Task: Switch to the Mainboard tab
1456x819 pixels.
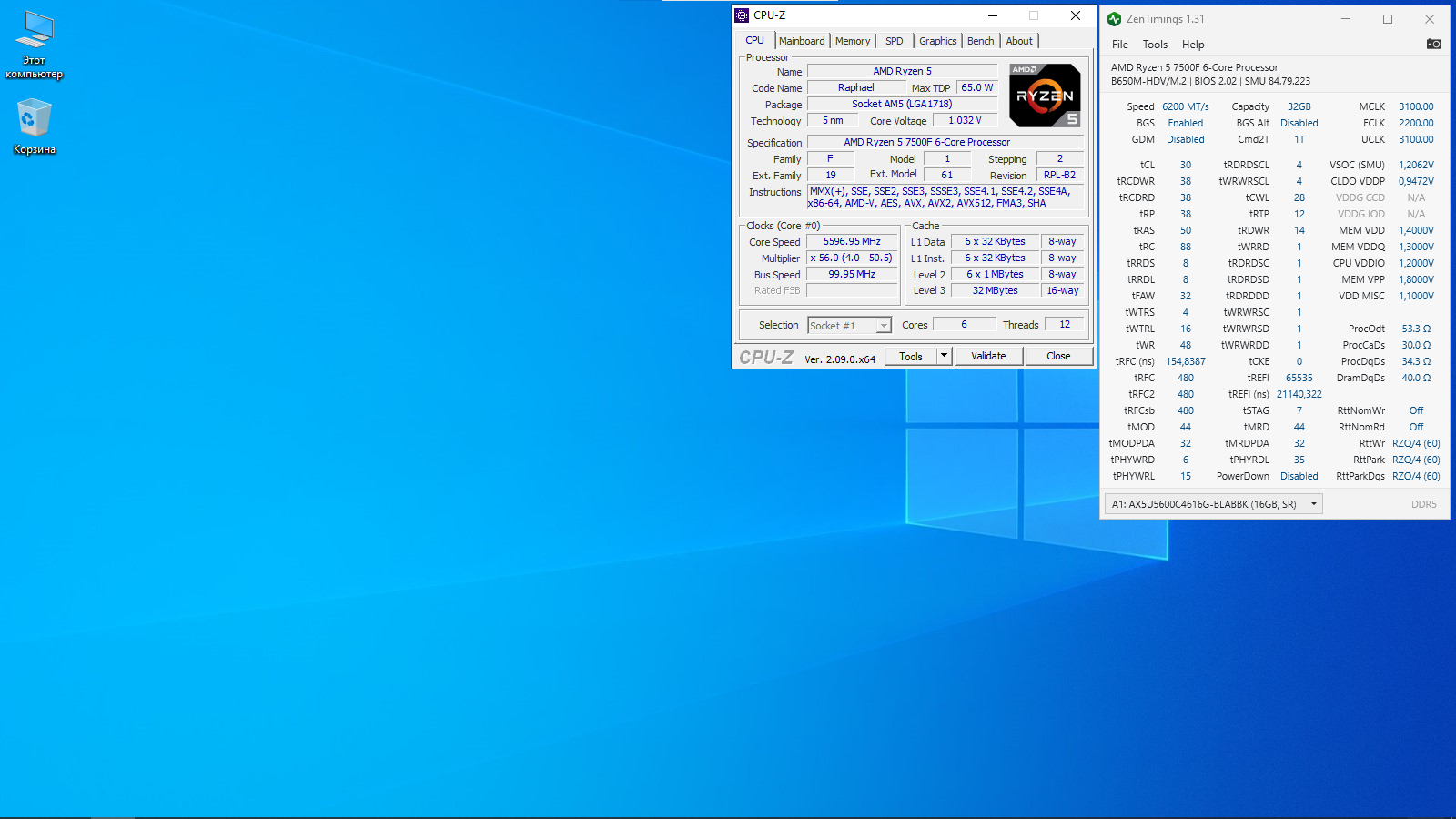Action: [x=802, y=41]
